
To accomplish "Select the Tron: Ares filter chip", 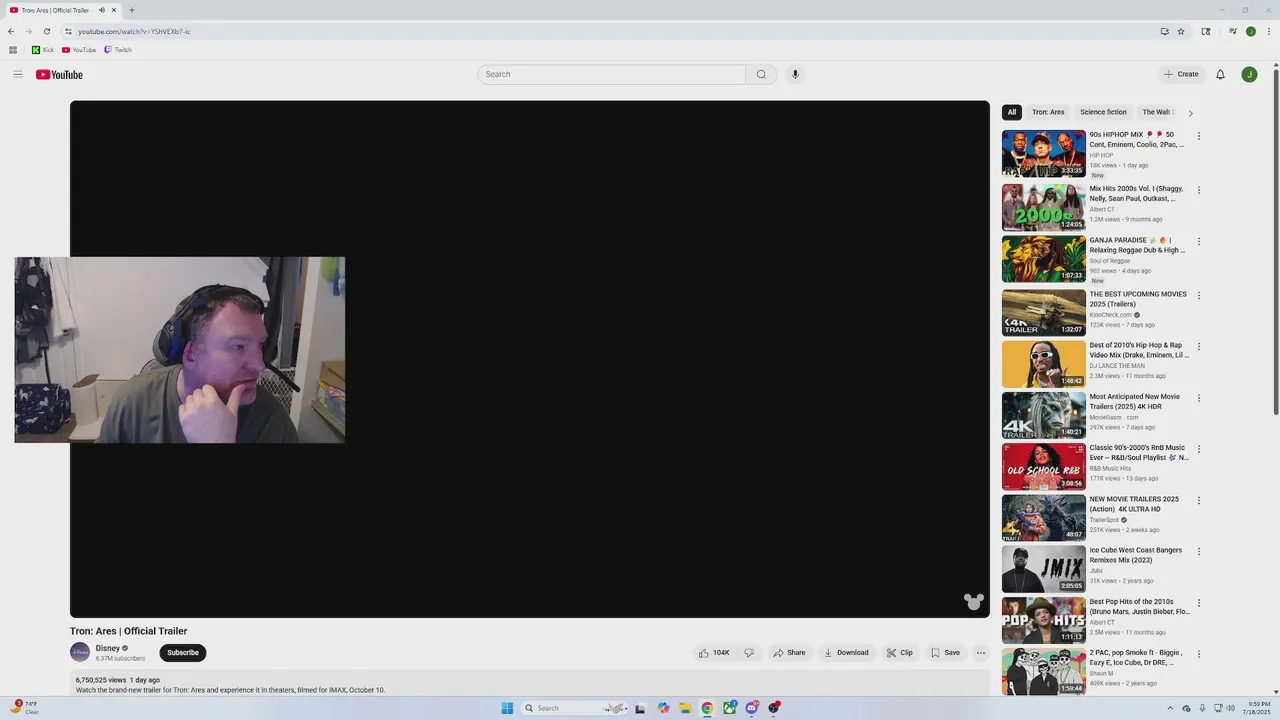I will (1048, 112).
